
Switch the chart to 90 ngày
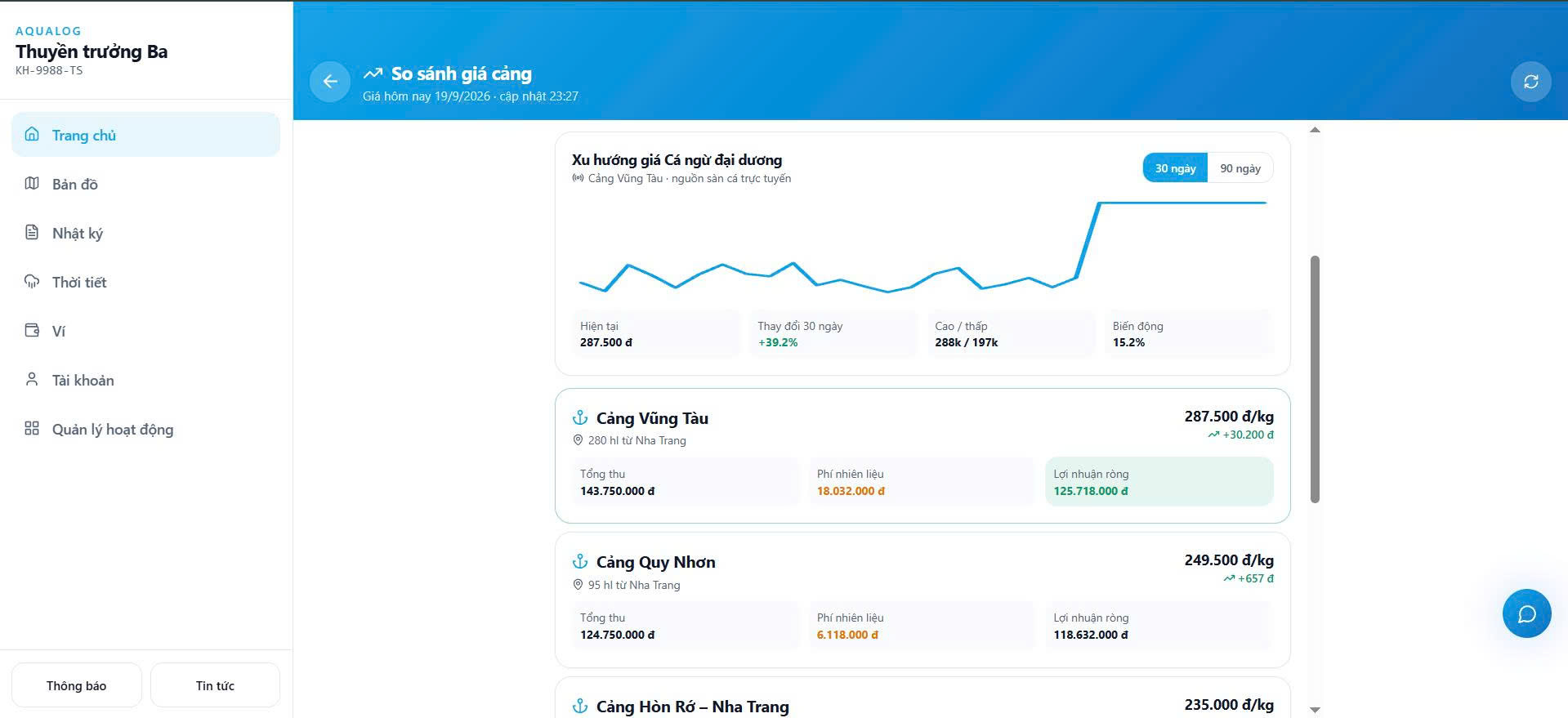coord(1240,168)
